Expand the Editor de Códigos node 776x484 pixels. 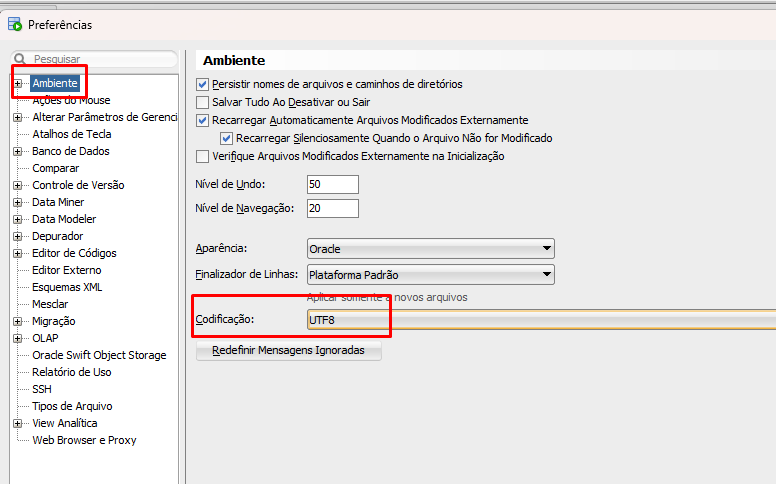point(18,254)
